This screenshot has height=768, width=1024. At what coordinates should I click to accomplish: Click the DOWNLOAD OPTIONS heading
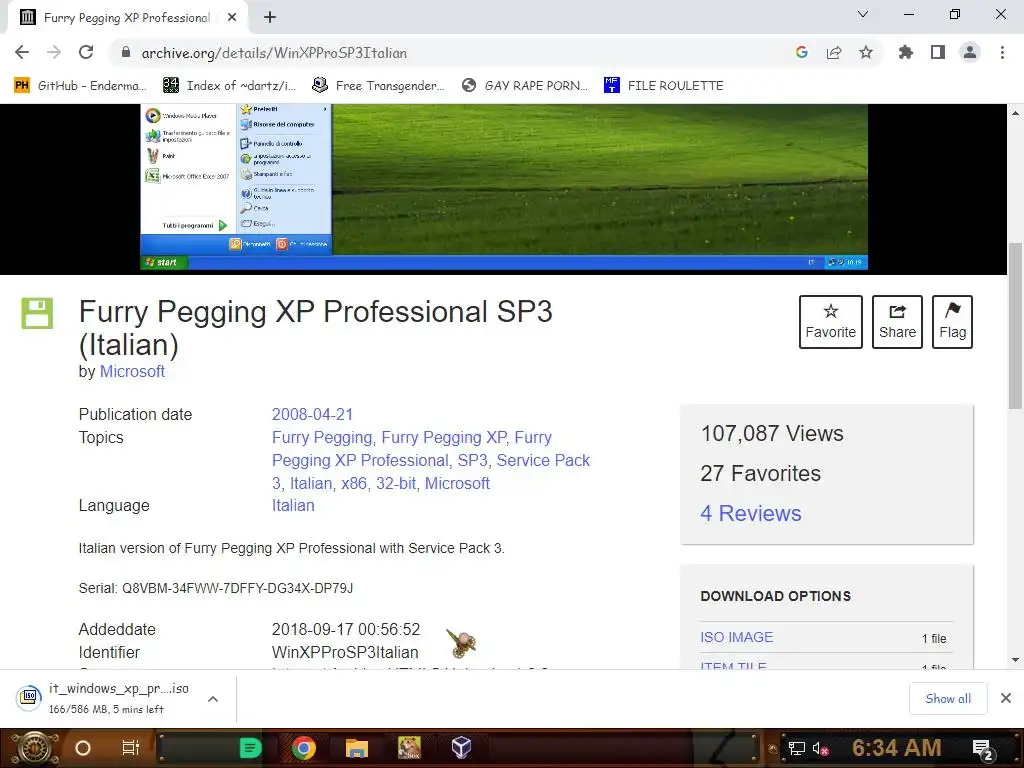click(x=775, y=596)
